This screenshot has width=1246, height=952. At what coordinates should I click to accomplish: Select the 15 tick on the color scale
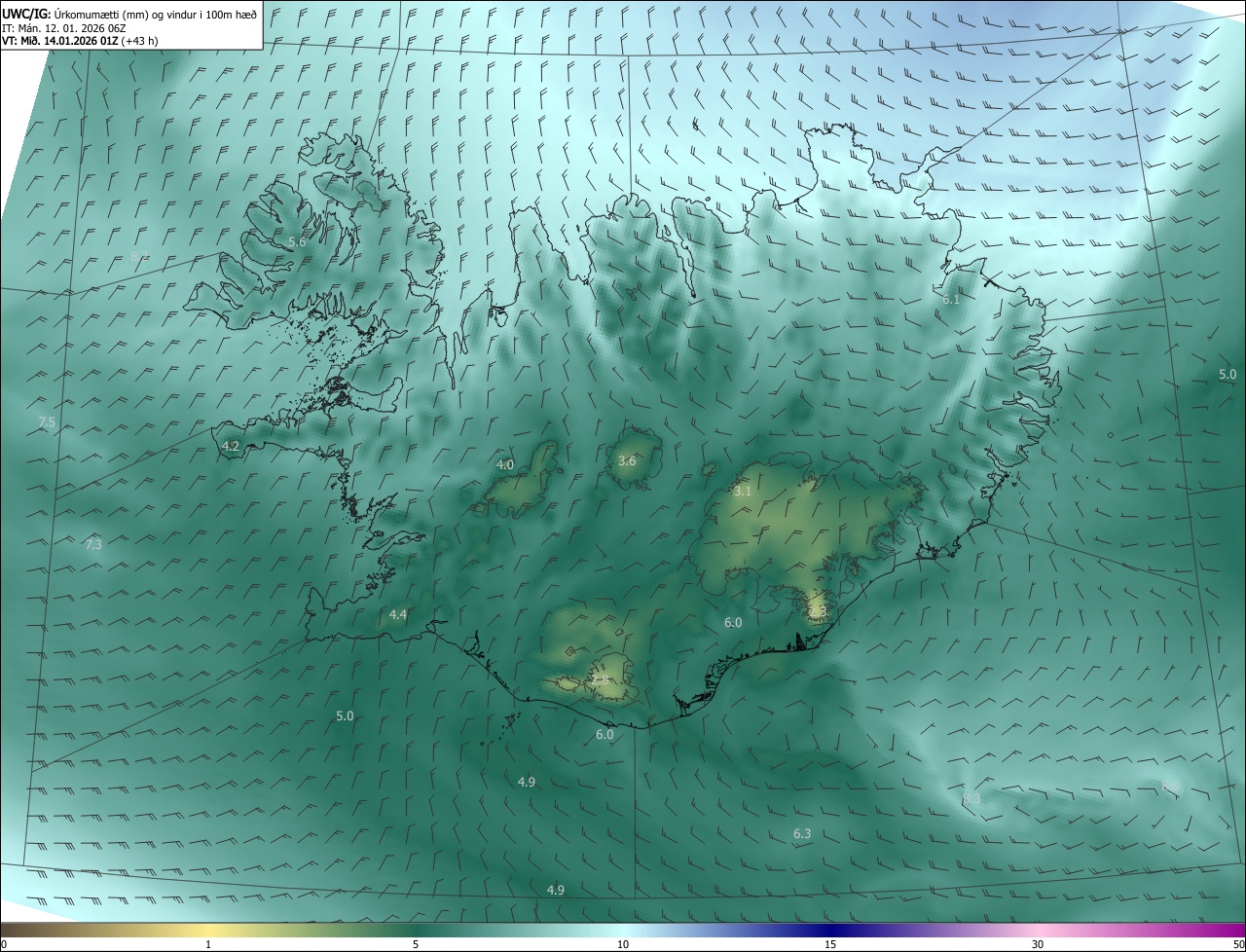(x=830, y=944)
